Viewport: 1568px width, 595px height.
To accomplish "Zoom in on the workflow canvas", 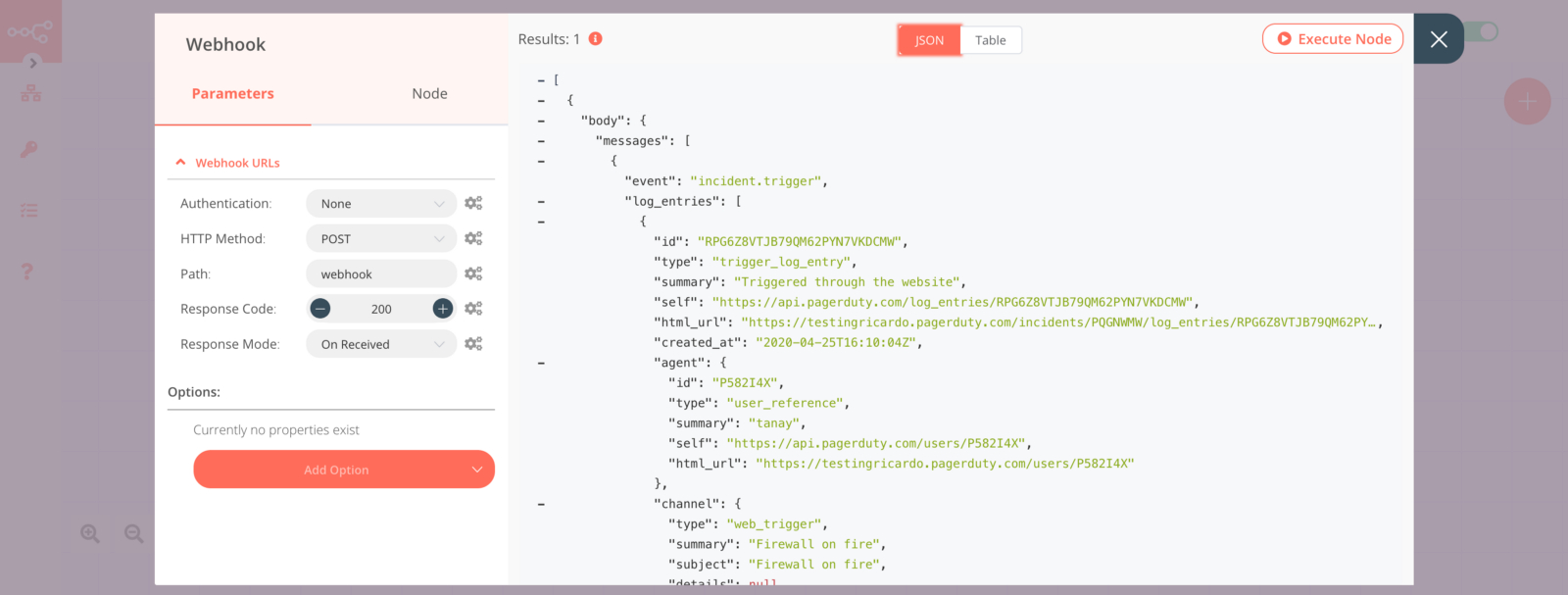I will coord(90,533).
